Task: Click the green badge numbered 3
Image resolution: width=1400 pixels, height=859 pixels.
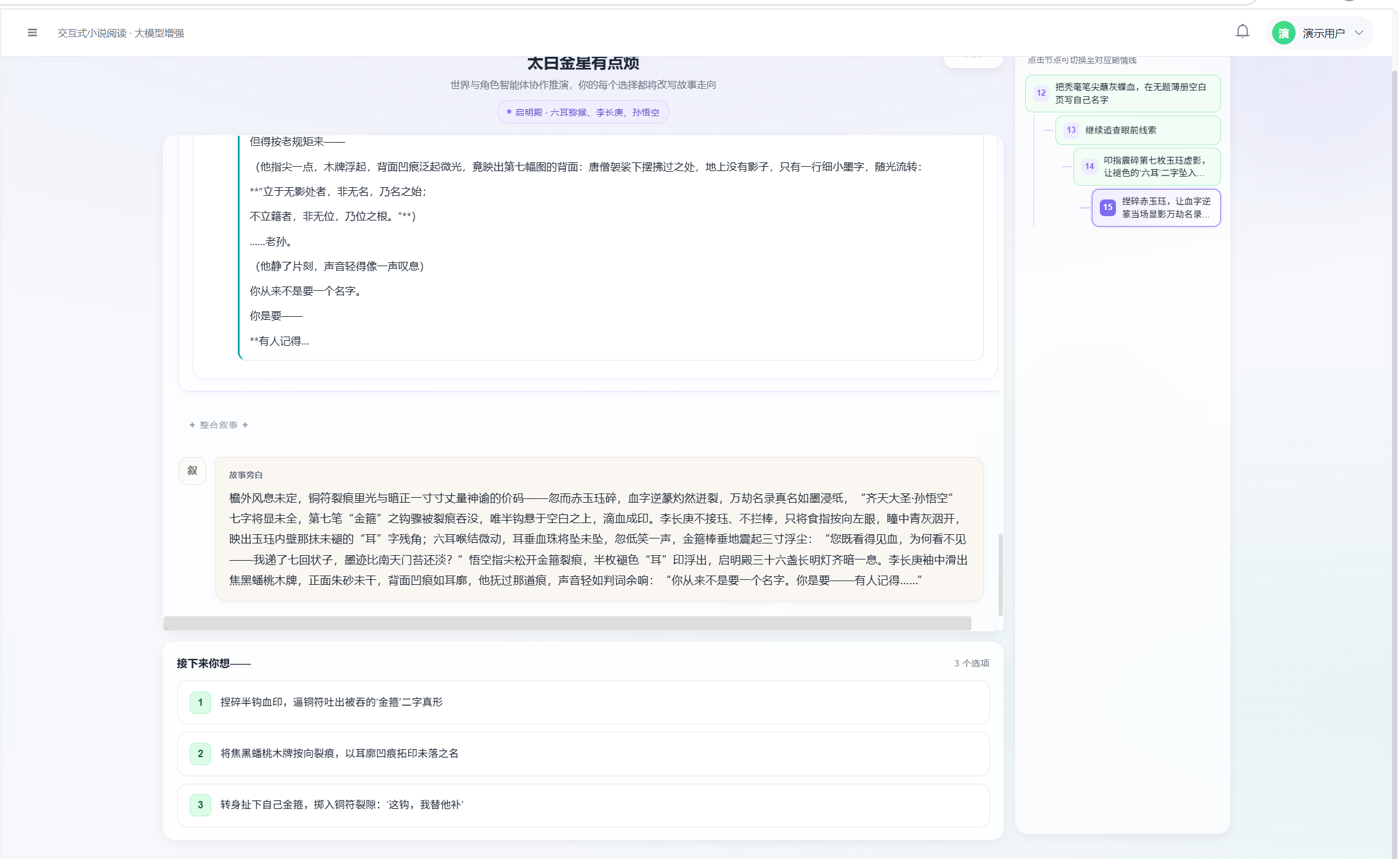Action: [x=200, y=805]
